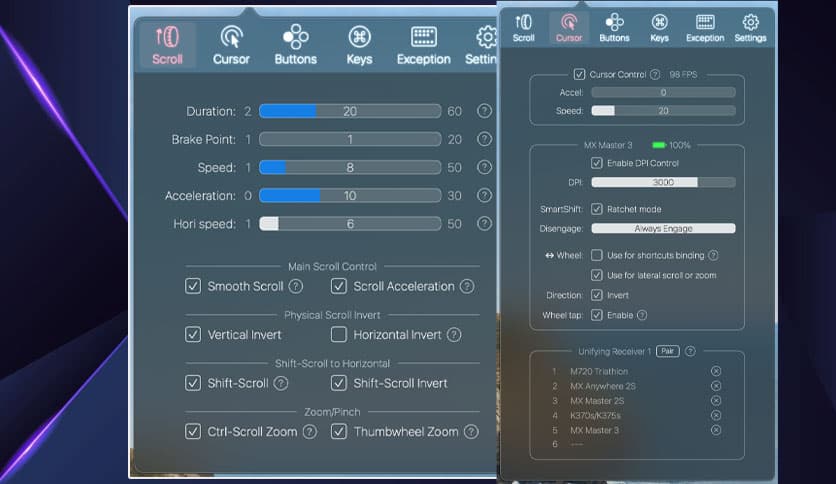Show help for the scroll Speed slider
Viewport: 836px width, 484px height.
pyautogui.click(x=484, y=167)
